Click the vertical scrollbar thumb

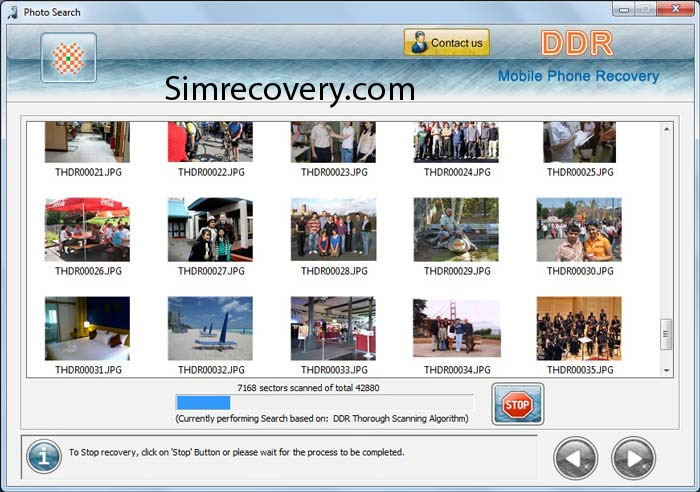tap(666, 334)
